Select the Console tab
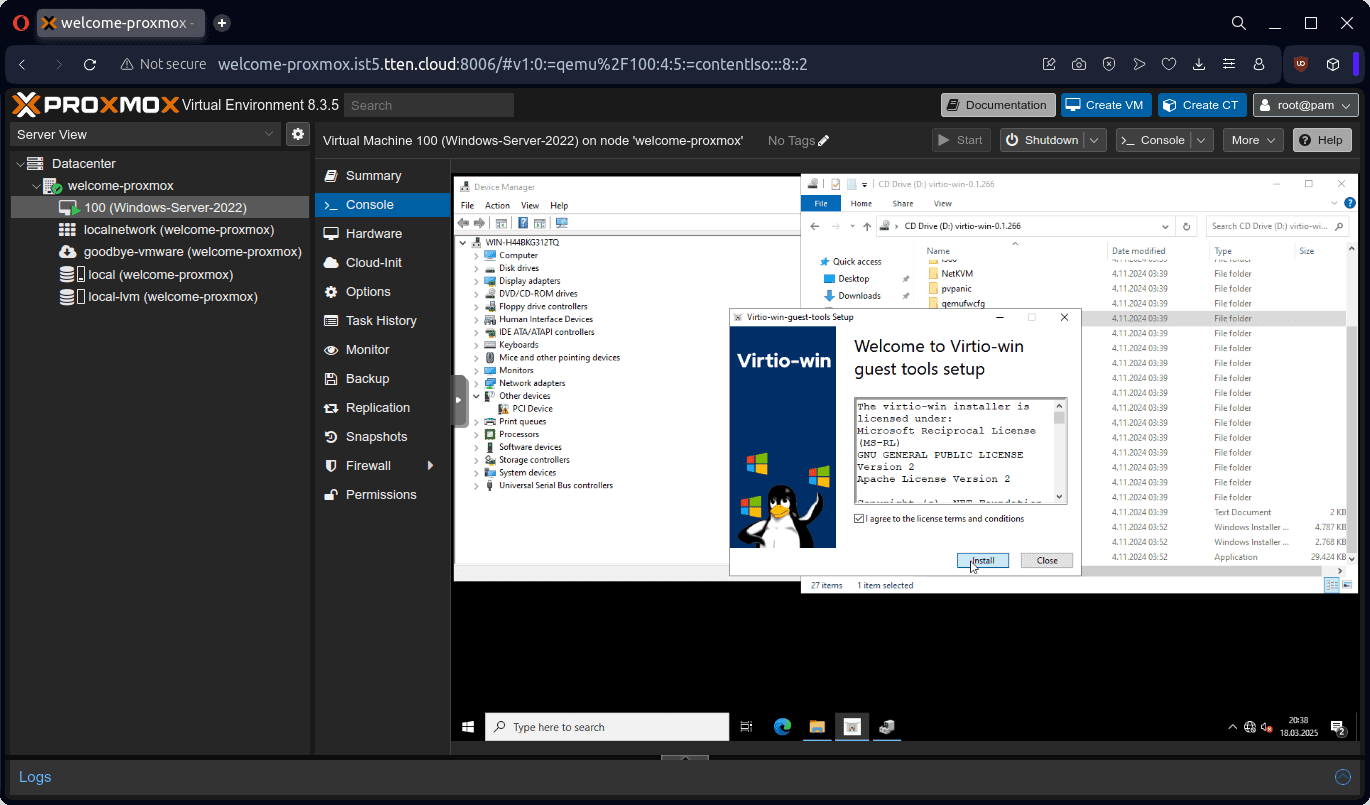This screenshot has height=805, width=1370. 382,205
